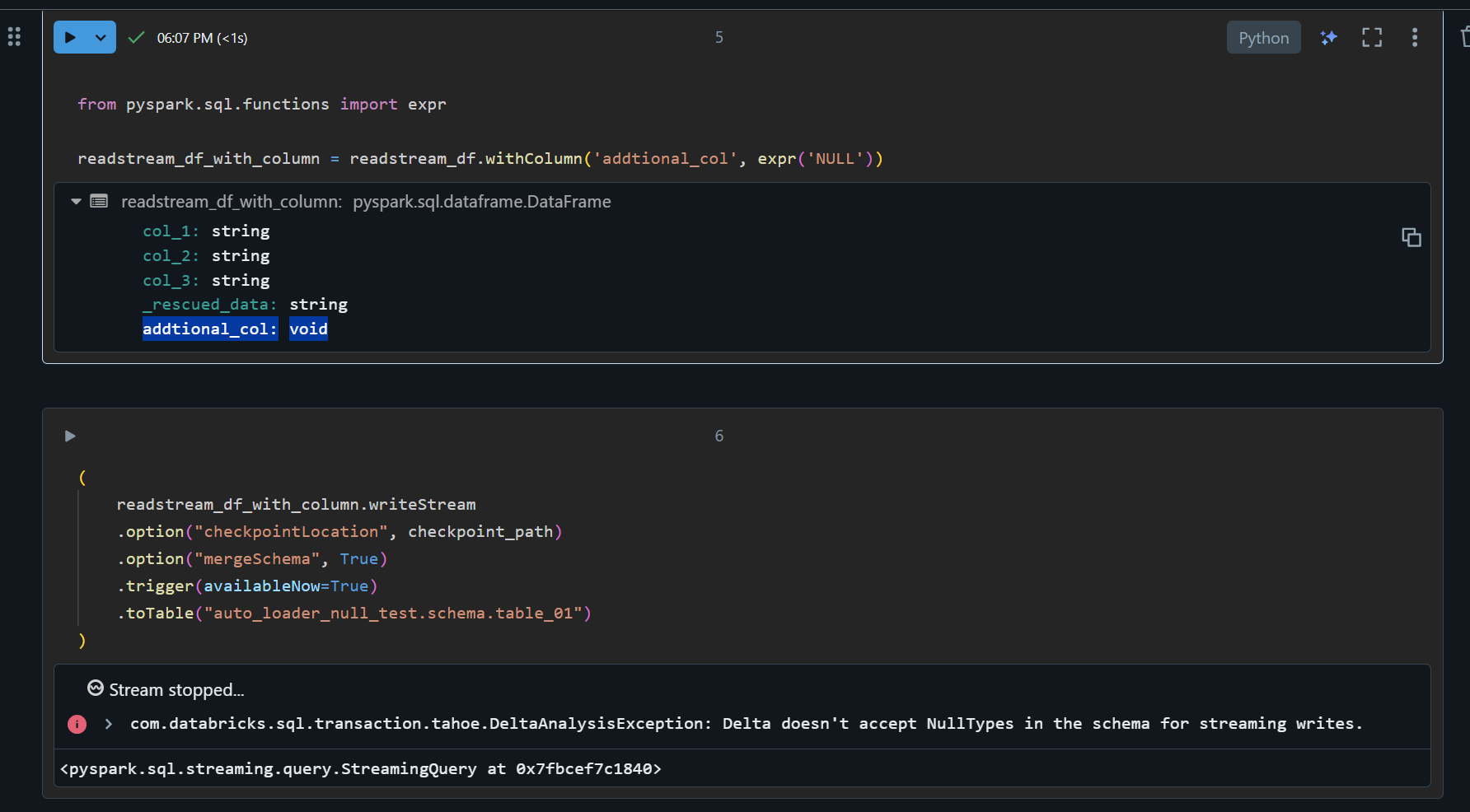
Task: Run cell 6 with its play icon
Action: click(x=70, y=436)
